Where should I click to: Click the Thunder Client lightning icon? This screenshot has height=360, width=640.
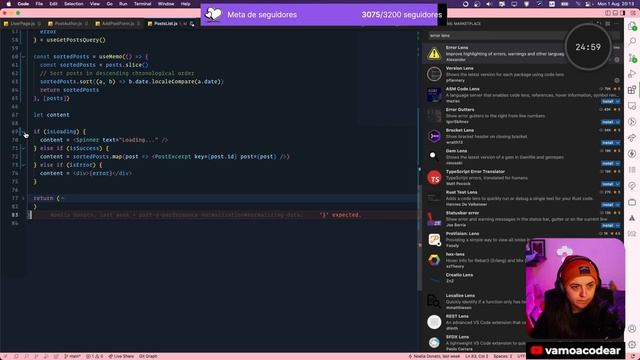click(x=632, y=153)
